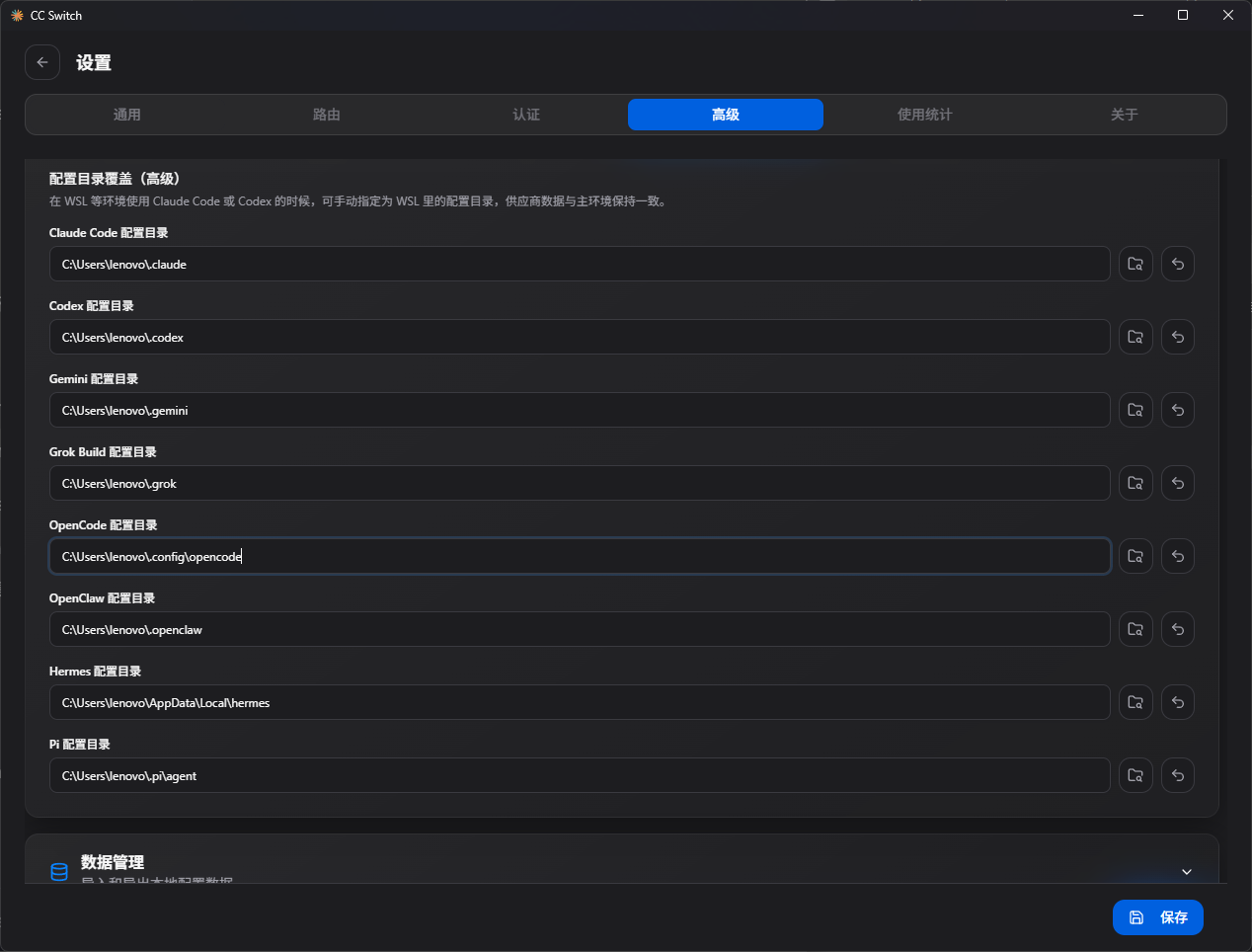This screenshot has width=1252, height=952.
Task: Focus the OpenClaw config directory path field
Action: coord(580,629)
